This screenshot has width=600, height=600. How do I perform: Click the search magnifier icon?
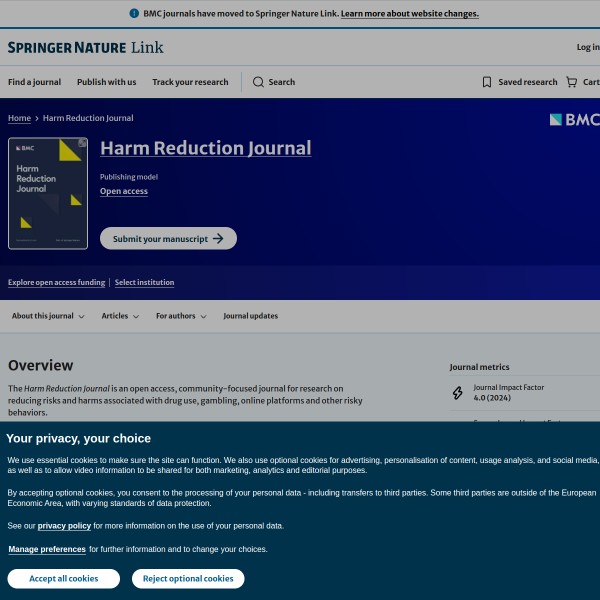coord(258,82)
